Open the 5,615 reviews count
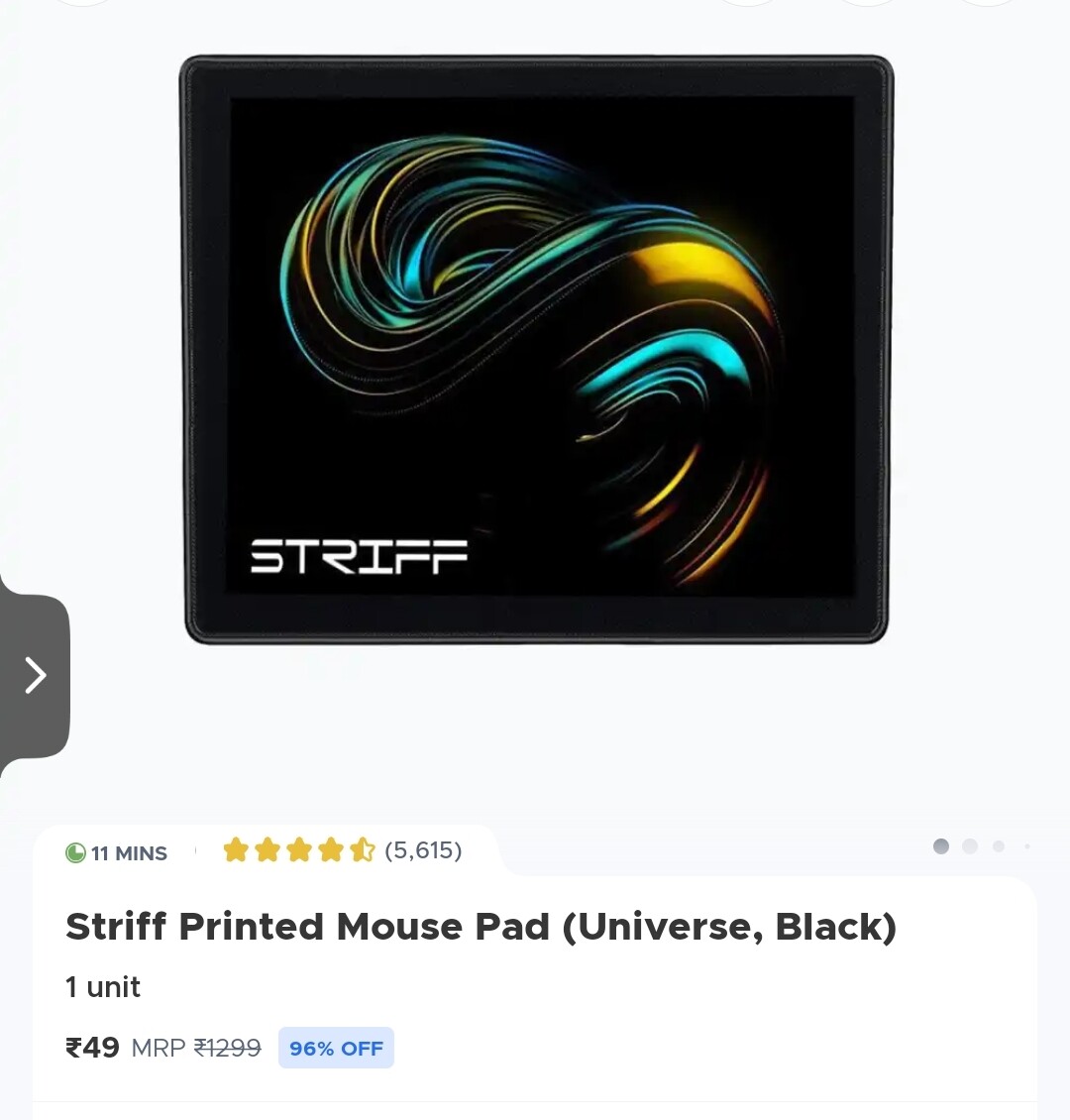This screenshot has width=1070, height=1120. click(423, 850)
